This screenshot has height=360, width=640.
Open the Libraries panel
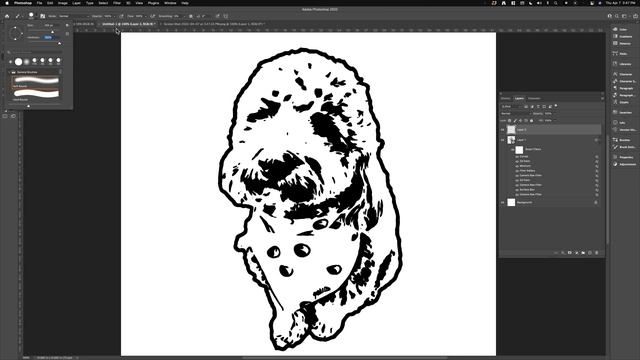click(x=622, y=64)
